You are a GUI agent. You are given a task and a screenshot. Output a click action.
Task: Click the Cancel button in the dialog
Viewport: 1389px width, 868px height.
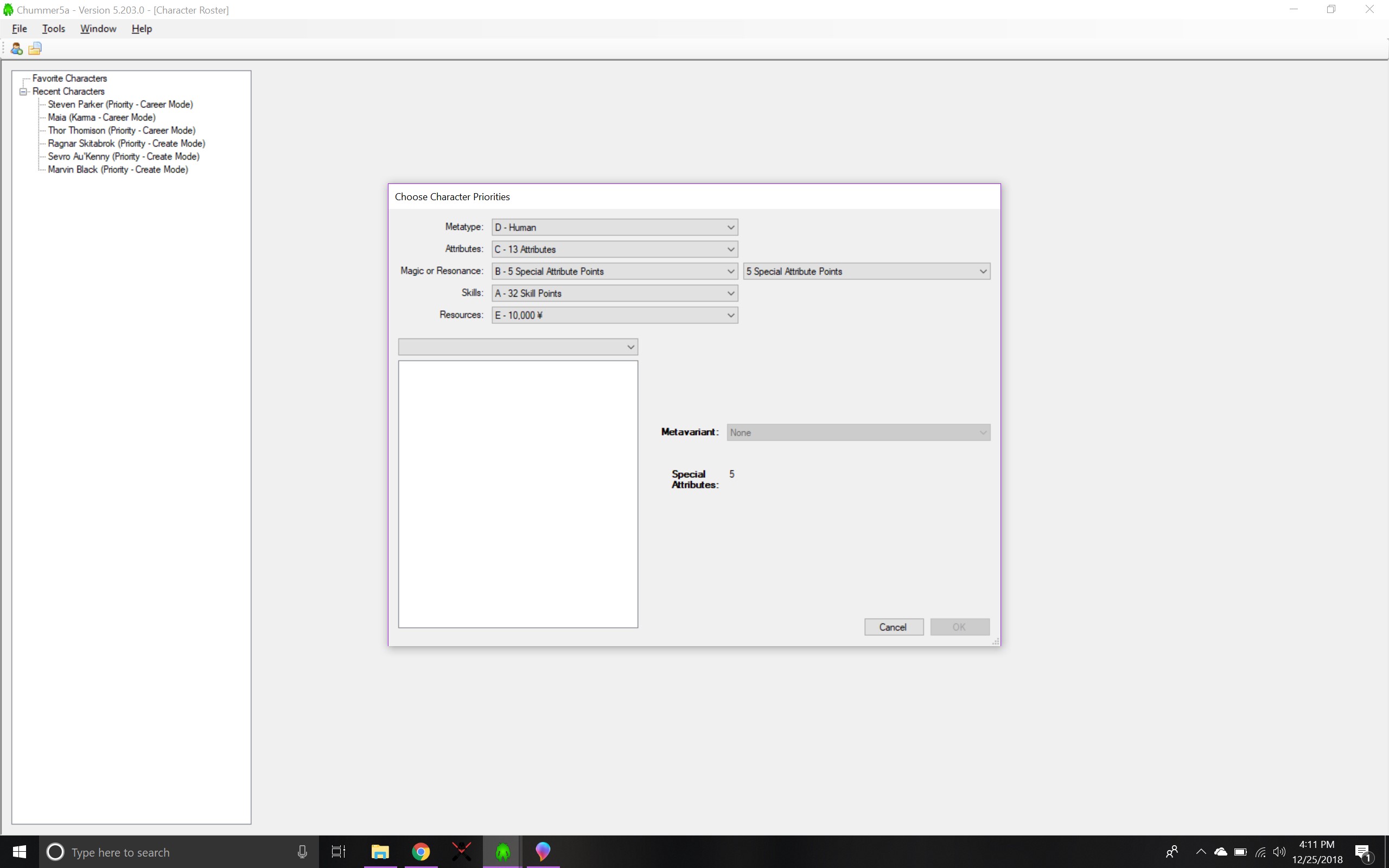(893, 626)
